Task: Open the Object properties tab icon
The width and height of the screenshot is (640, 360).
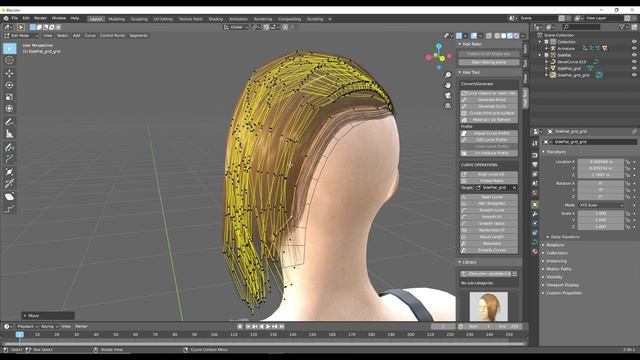Action: click(535, 204)
